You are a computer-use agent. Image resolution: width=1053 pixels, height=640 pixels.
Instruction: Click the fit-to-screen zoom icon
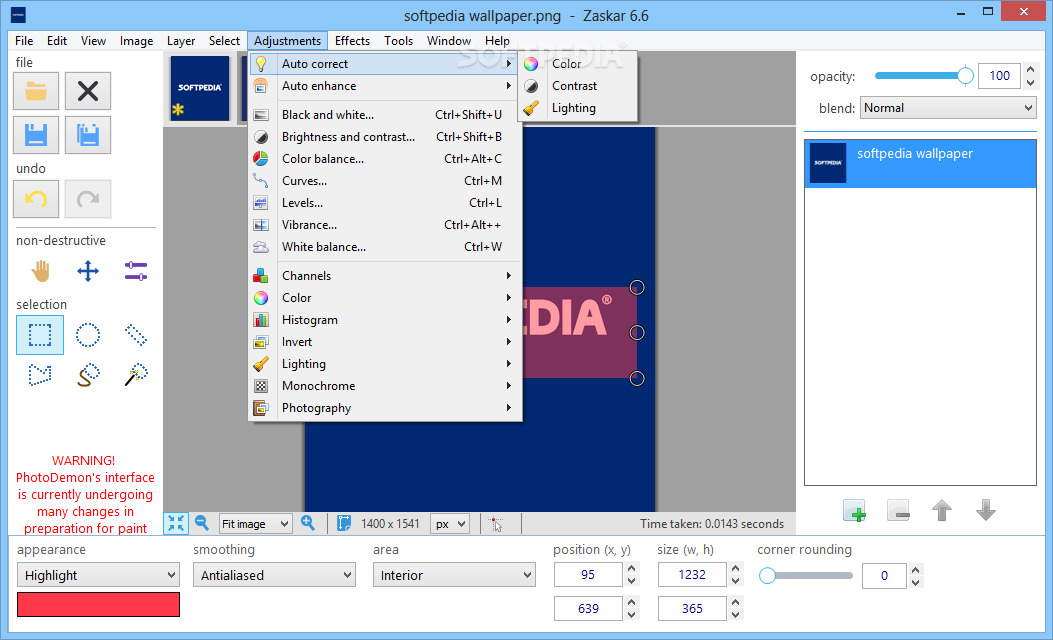(176, 523)
